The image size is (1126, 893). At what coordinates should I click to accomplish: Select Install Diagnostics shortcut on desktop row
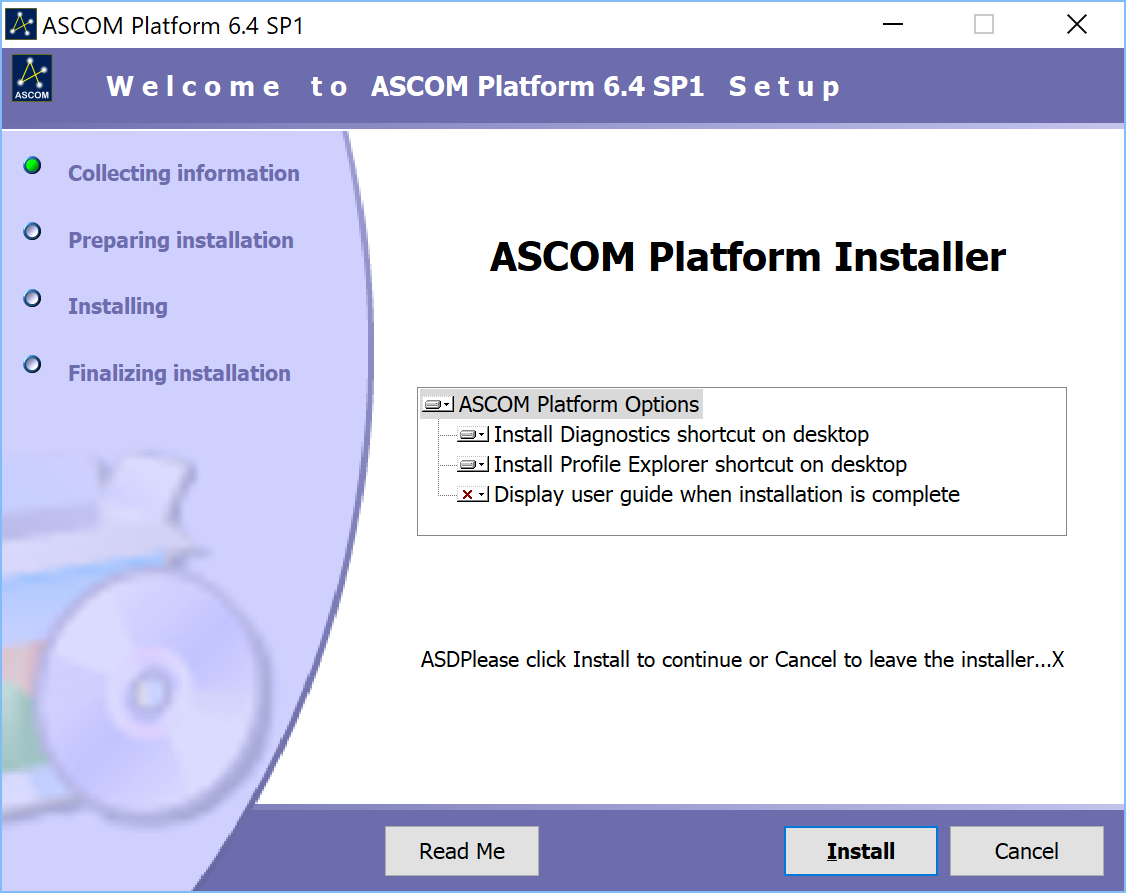(x=681, y=434)
